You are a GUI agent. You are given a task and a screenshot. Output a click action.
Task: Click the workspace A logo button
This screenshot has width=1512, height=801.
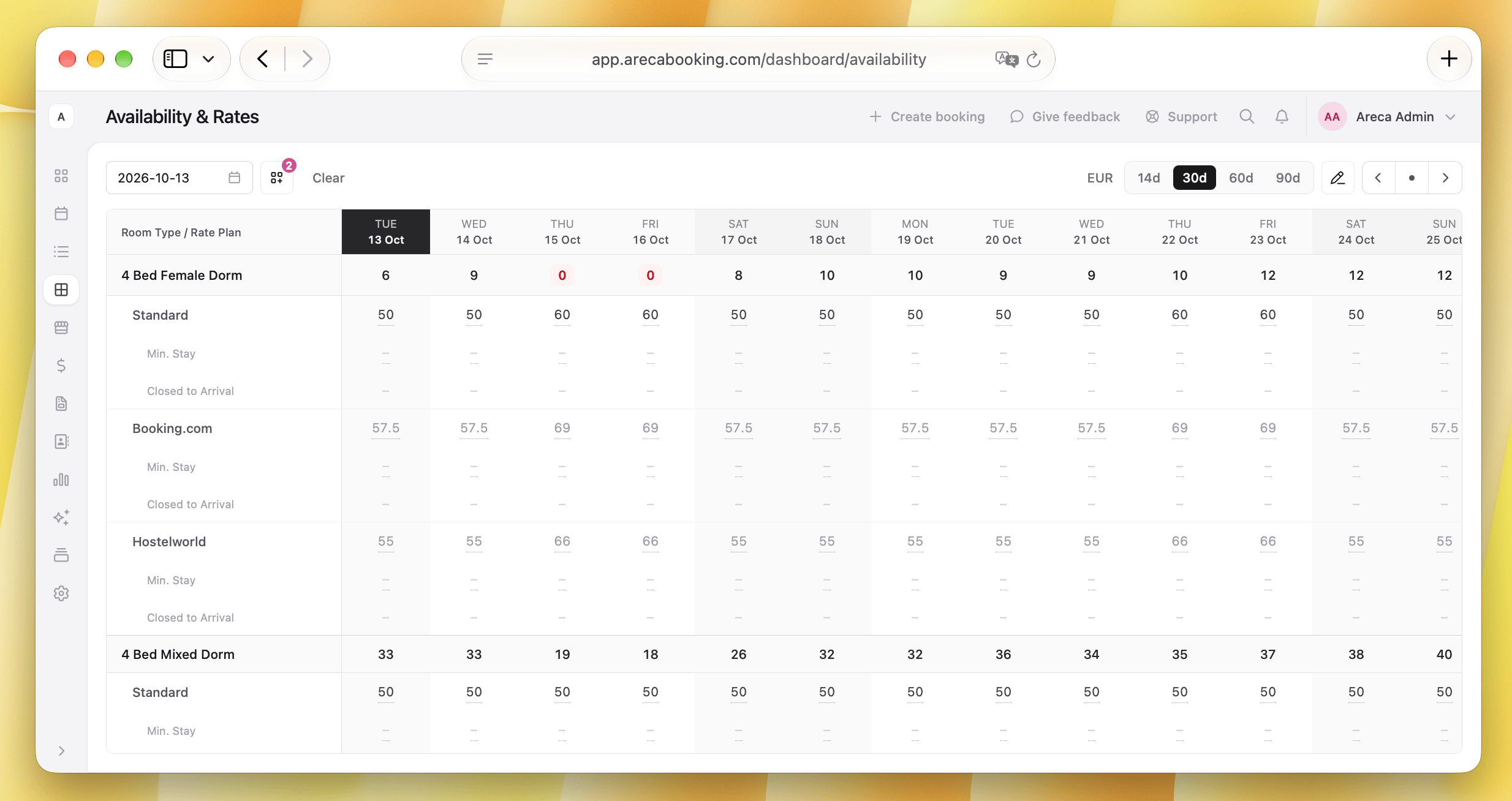tap(61, 116)
